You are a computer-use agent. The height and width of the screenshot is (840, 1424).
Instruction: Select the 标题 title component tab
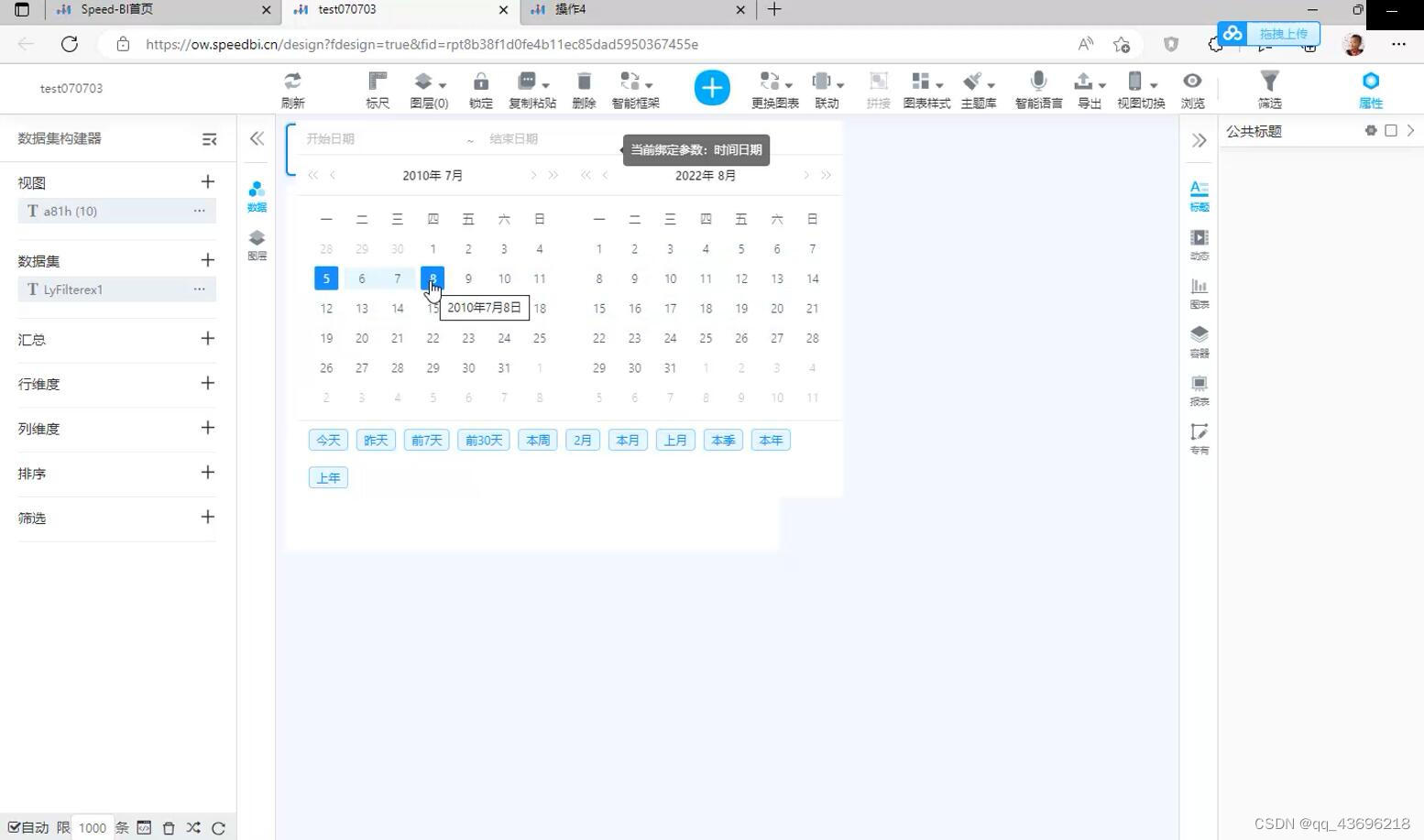click(x=1199, y=196)
